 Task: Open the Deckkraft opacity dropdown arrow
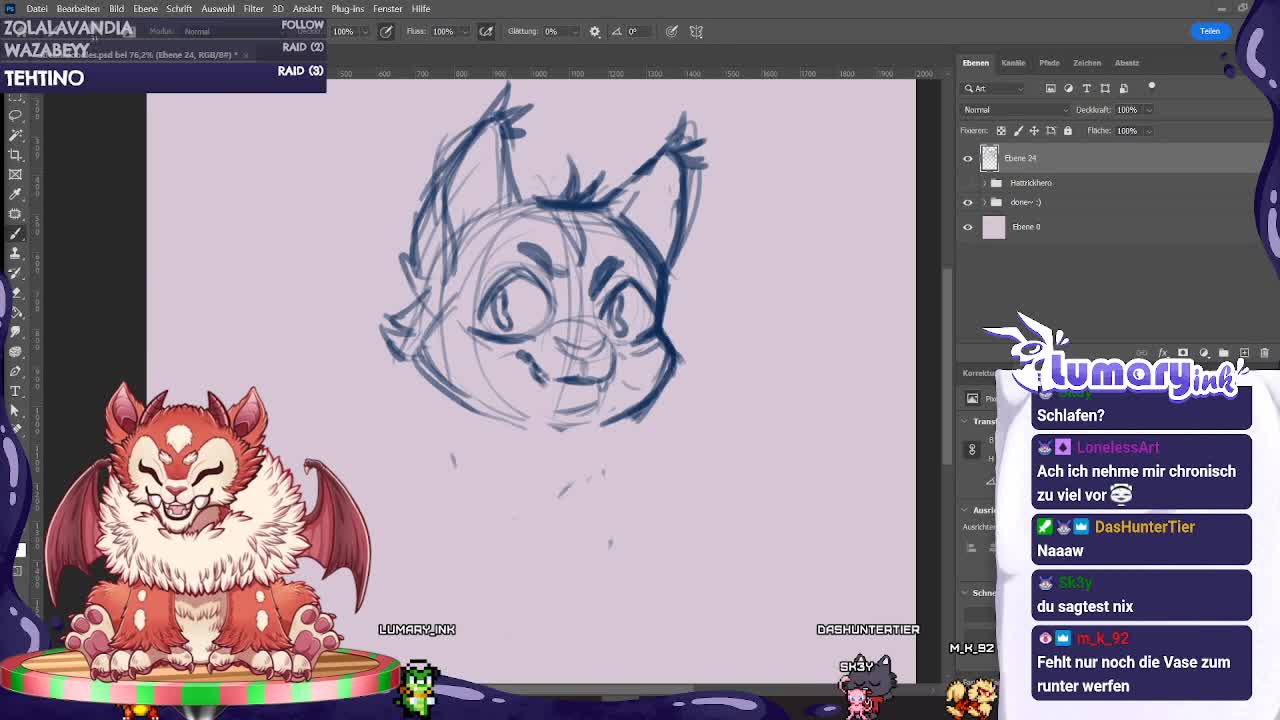point(1147,110)
